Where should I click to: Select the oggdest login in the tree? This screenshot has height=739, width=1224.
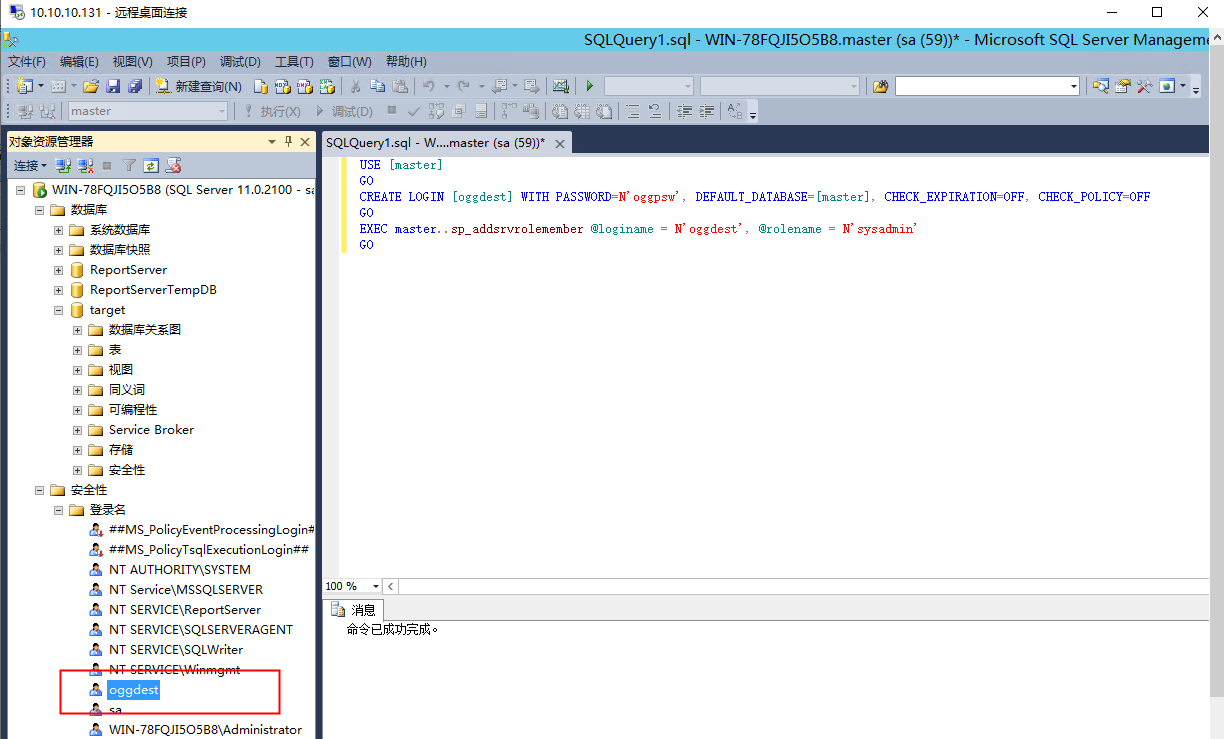(133, 689)
